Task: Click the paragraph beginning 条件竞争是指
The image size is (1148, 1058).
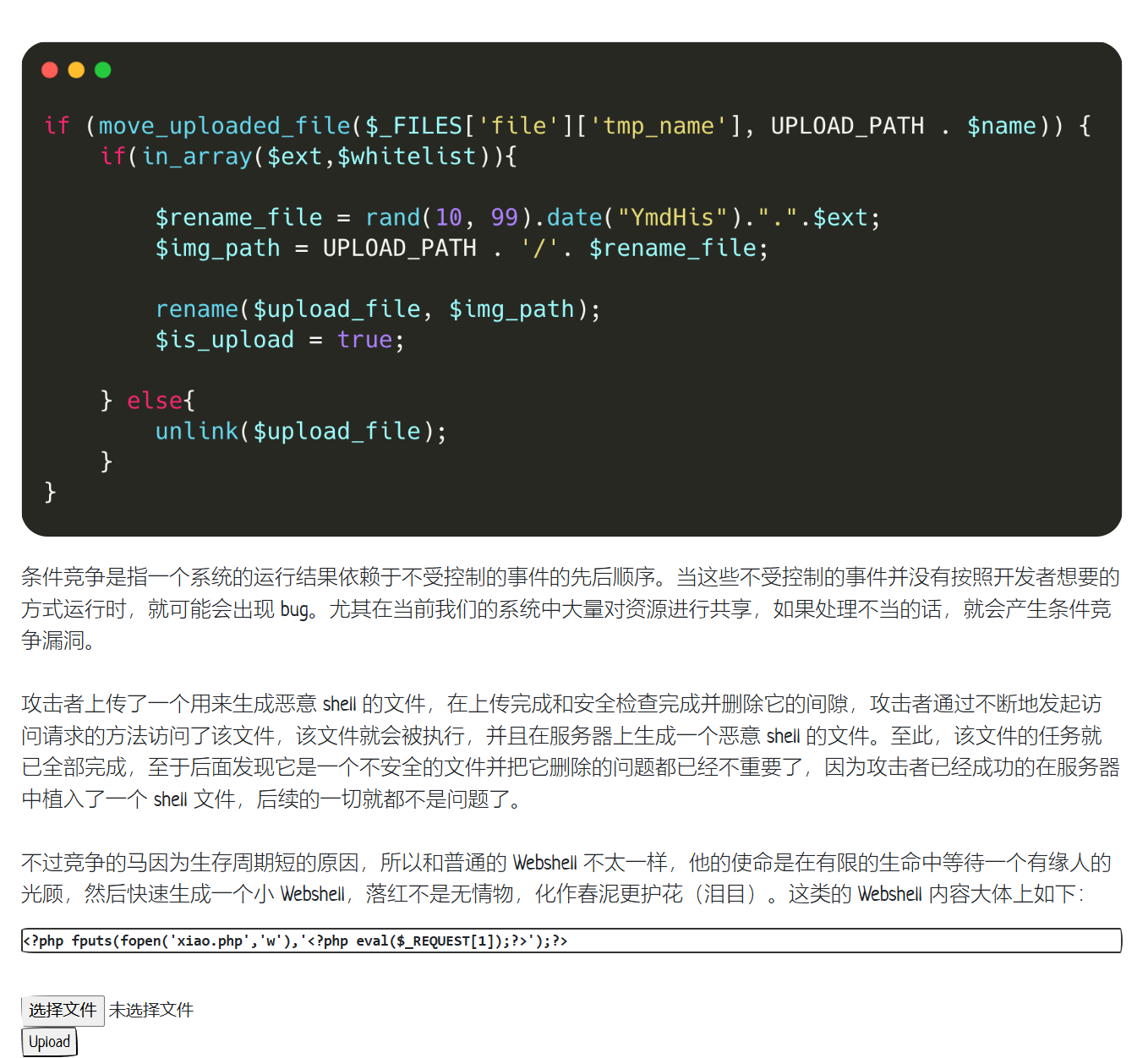Action: pos(571,608)
